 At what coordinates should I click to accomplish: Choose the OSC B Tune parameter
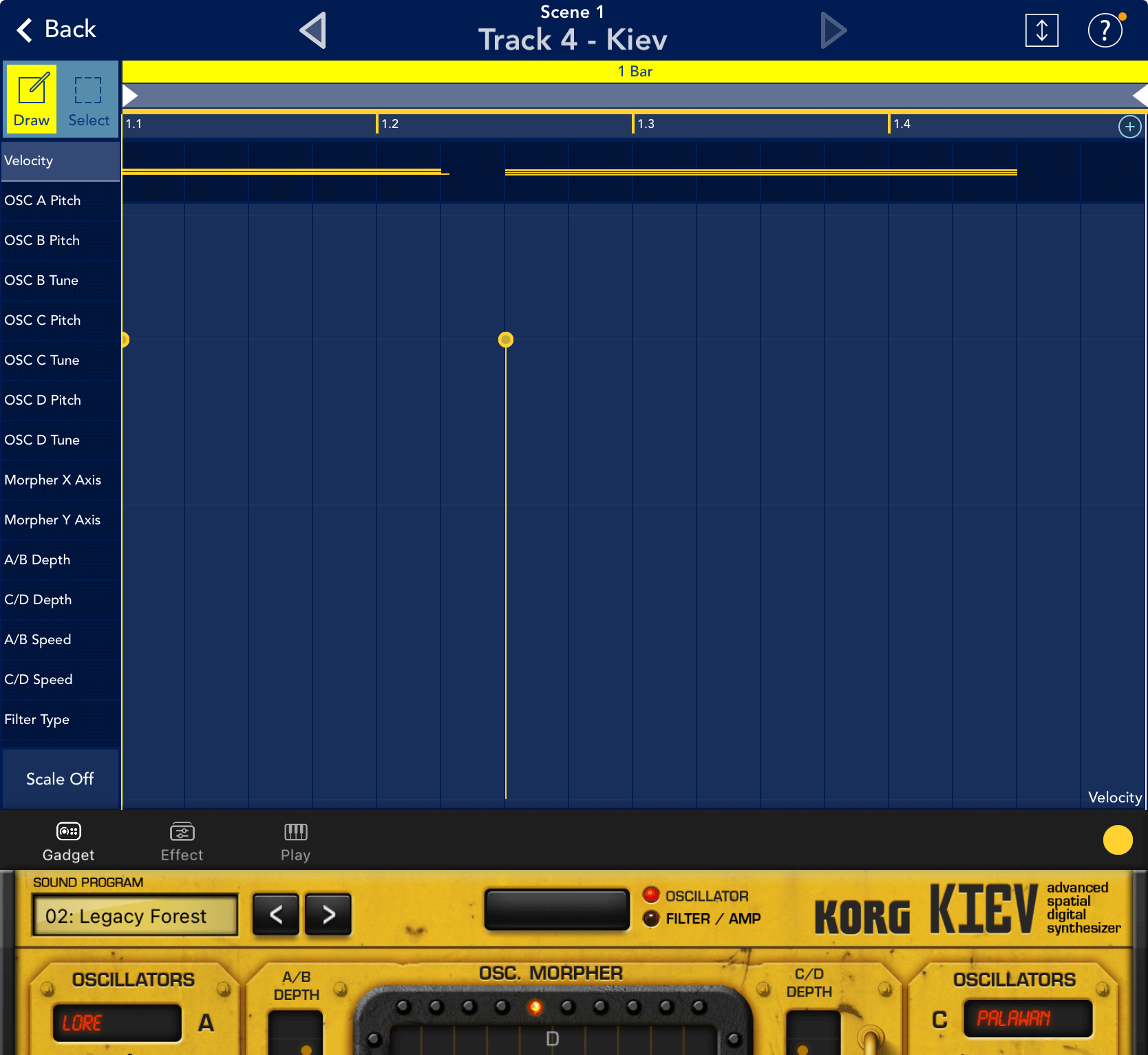[x=60, y=281]
